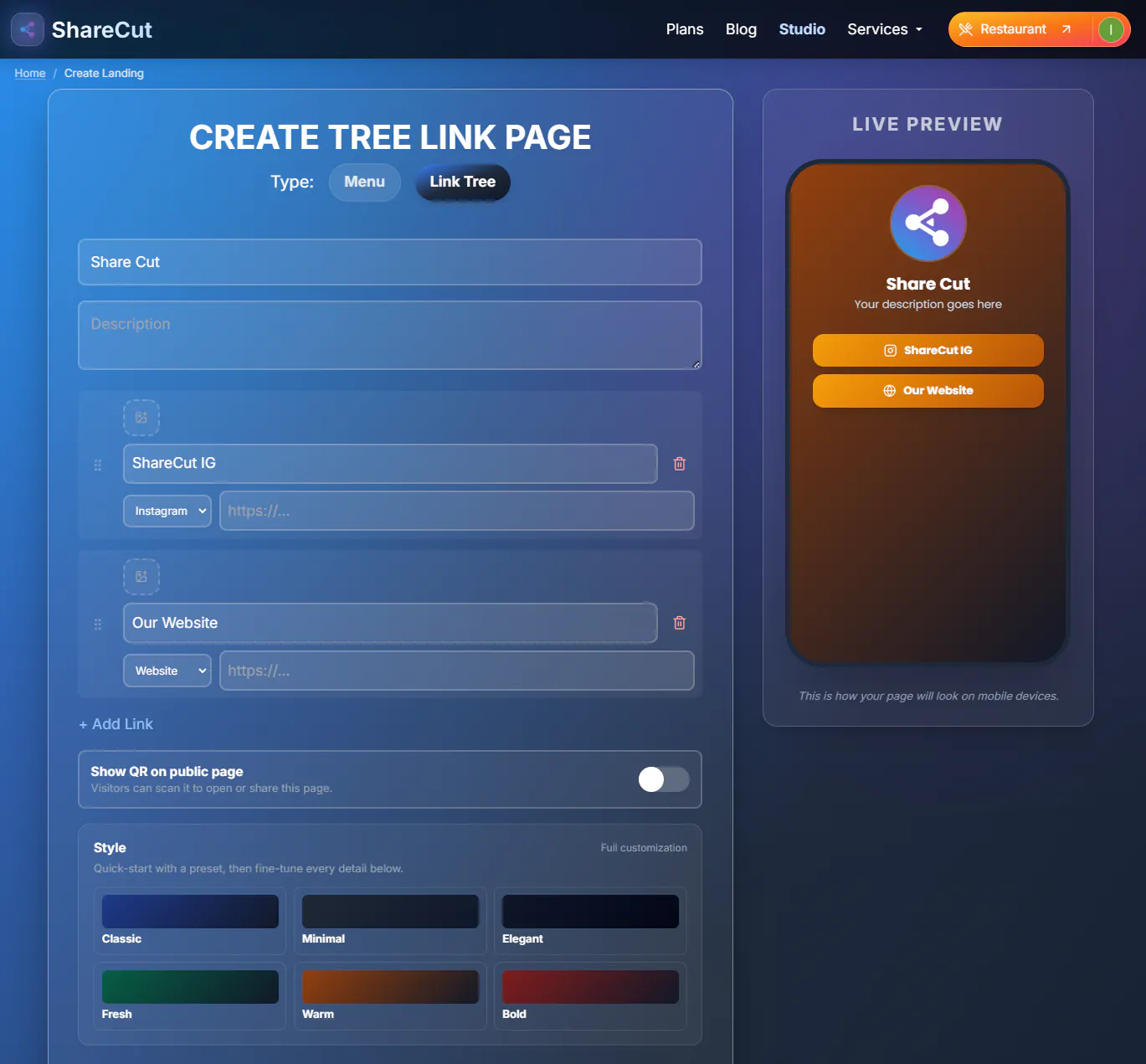Open Plans in the top navigation
Screen dimensions: 1146x1064
(x=685, y=29)
